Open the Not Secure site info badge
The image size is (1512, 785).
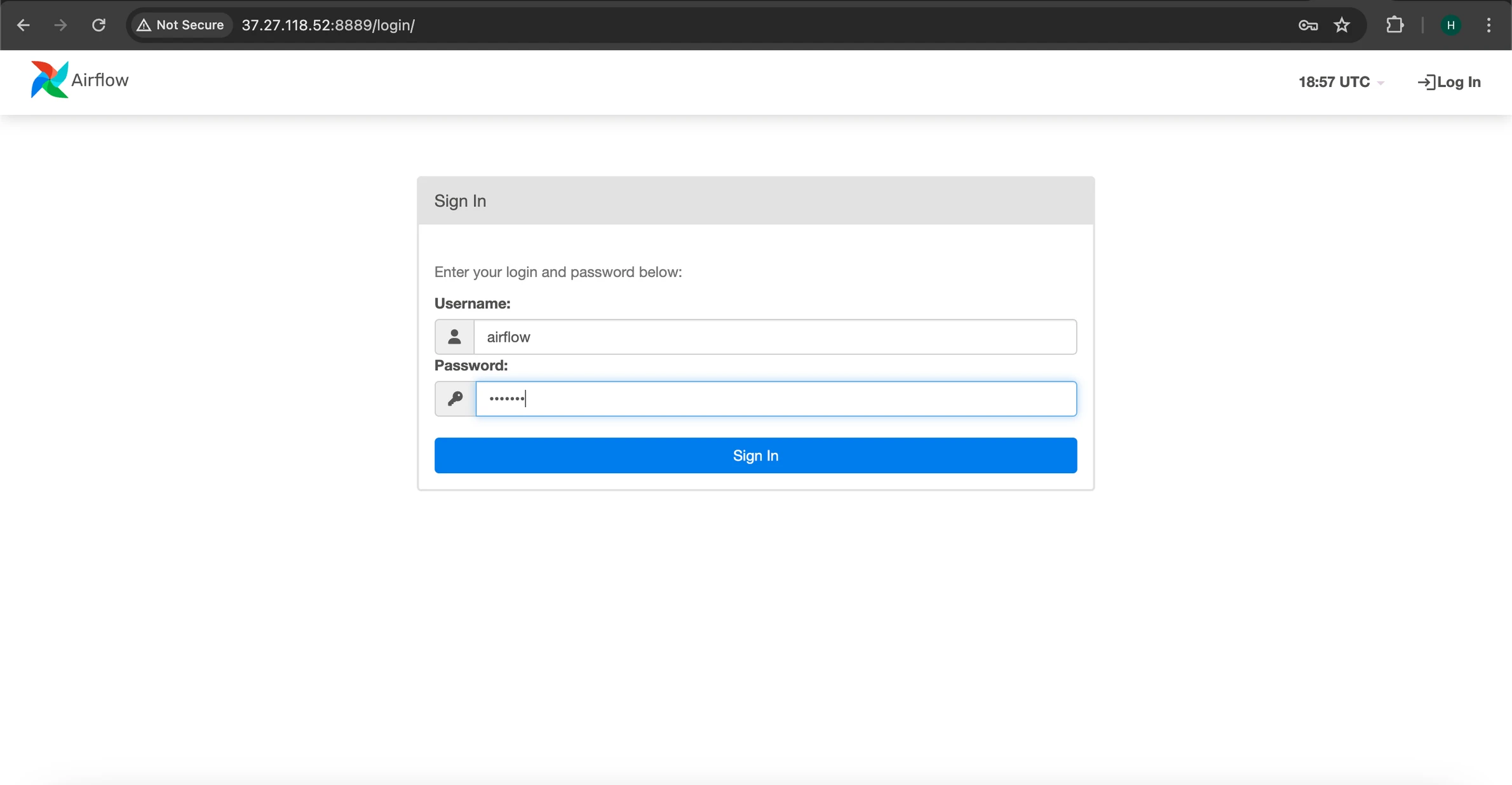[180, 25]
